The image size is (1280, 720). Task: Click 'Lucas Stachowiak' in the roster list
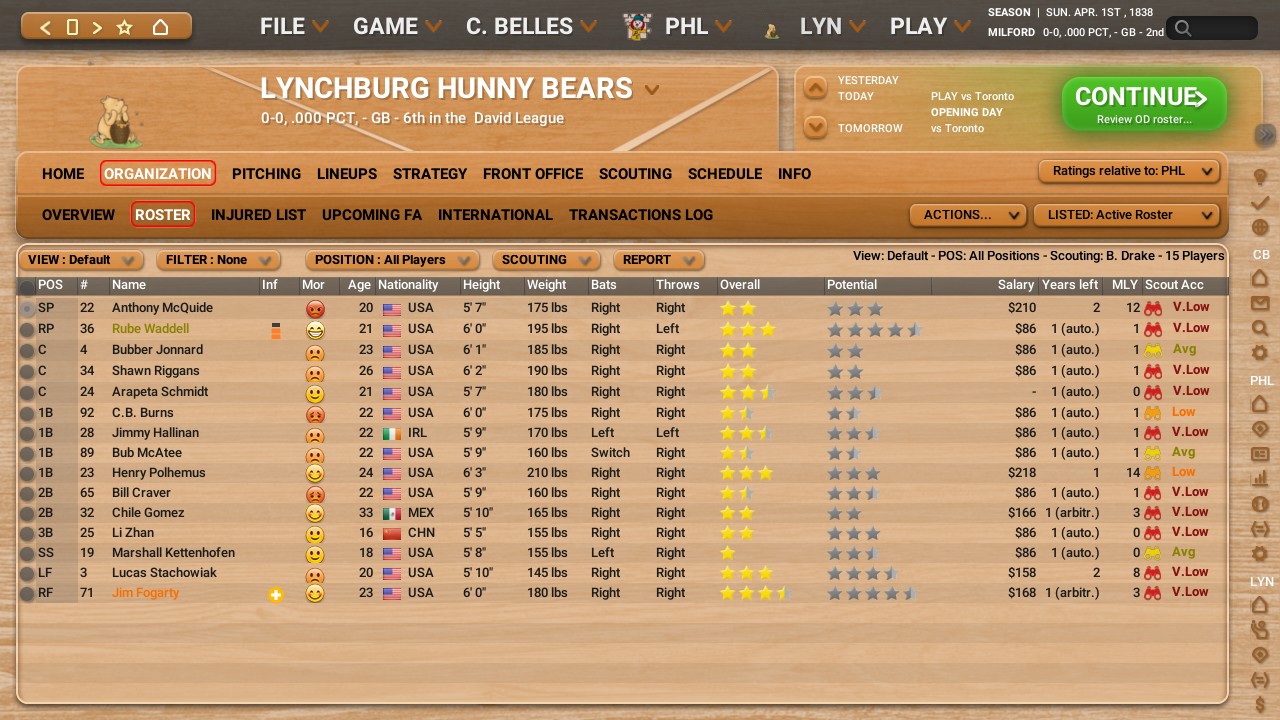(x=164, y=573)
